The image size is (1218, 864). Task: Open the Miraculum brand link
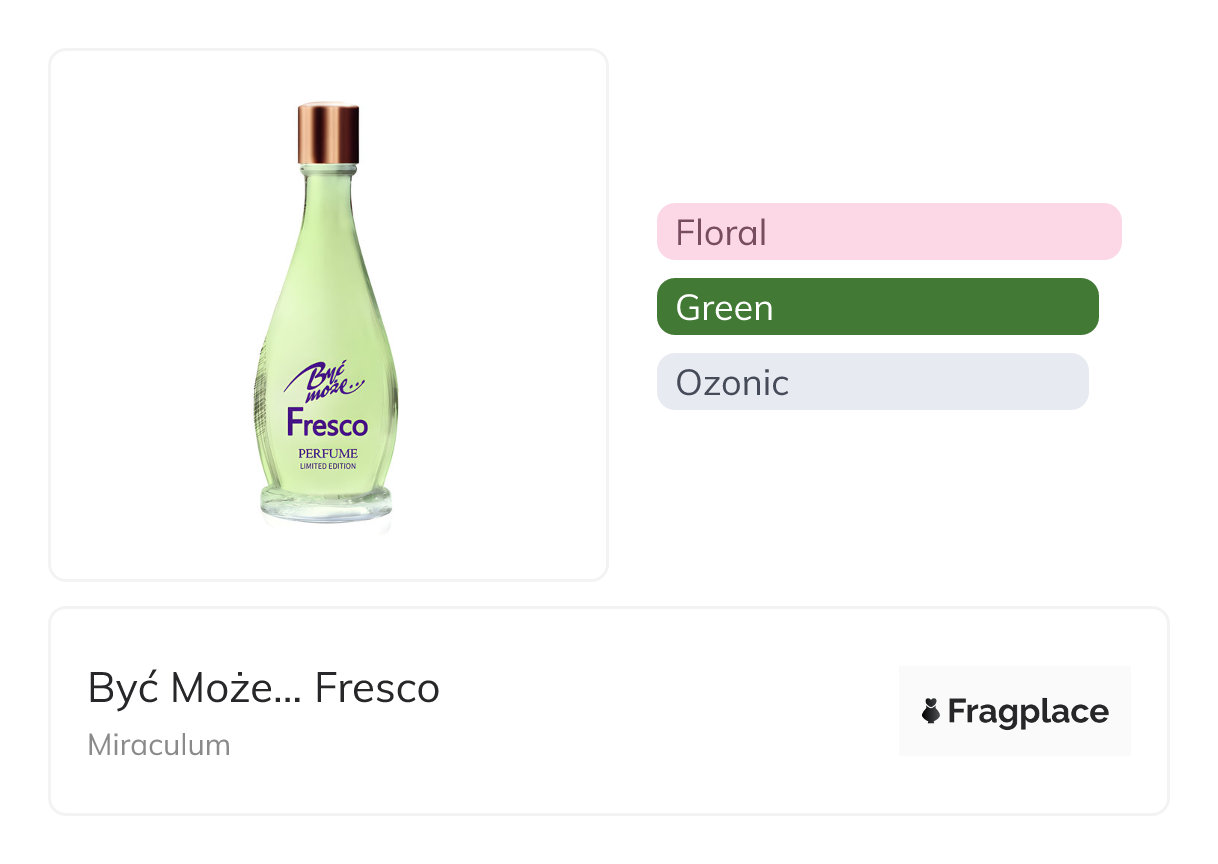pos(159,745)
